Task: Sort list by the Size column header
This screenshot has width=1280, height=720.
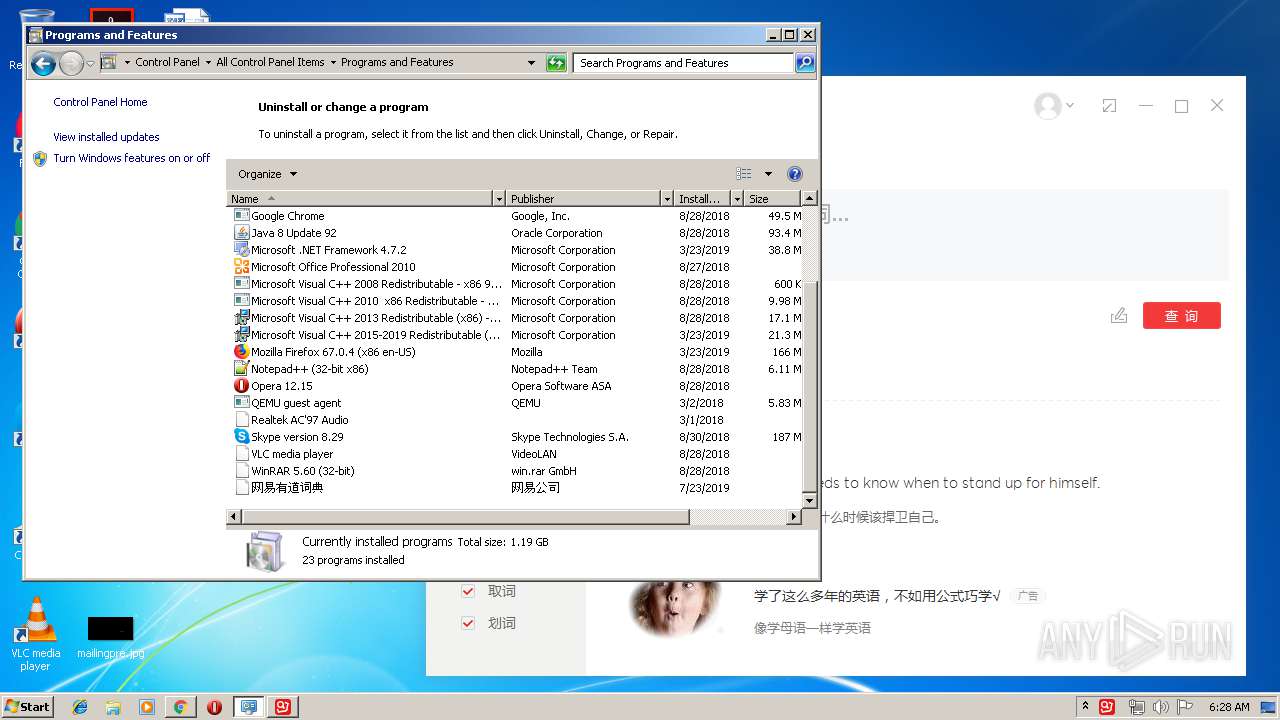Action: click(773, 199)
